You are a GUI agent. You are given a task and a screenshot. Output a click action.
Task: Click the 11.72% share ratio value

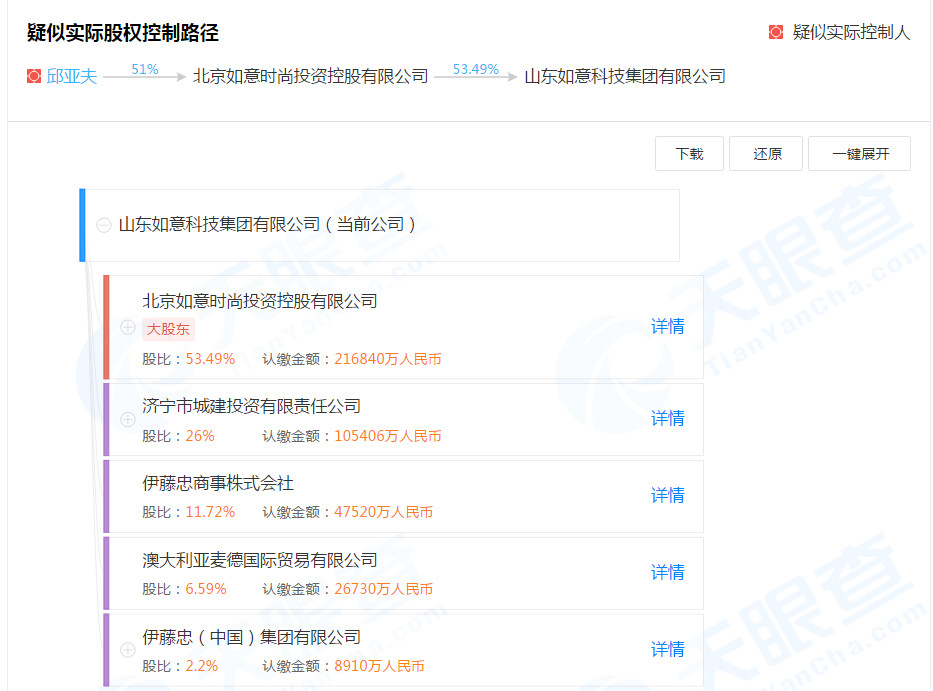[x=210, y=512]
